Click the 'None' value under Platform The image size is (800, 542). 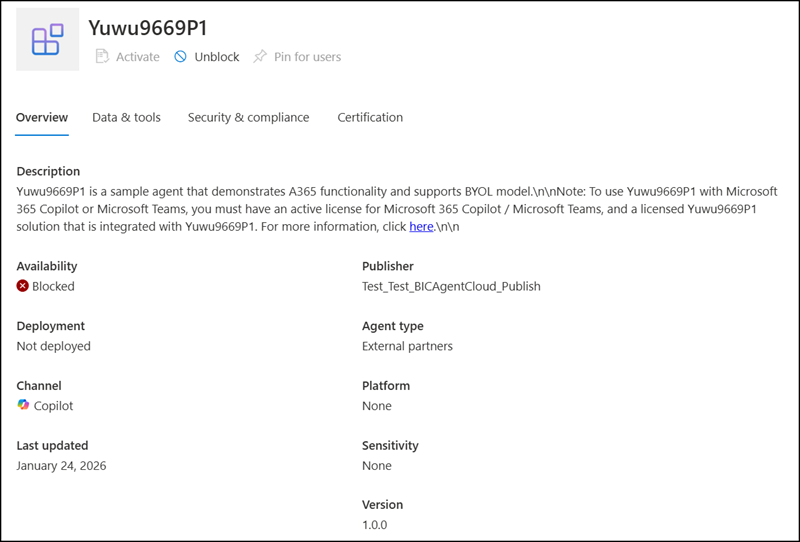coord(377,406)
